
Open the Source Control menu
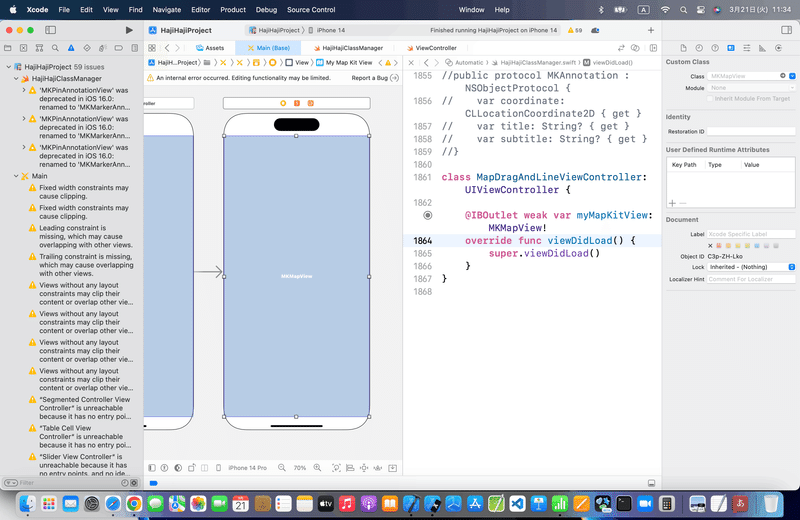coord(311,10)
